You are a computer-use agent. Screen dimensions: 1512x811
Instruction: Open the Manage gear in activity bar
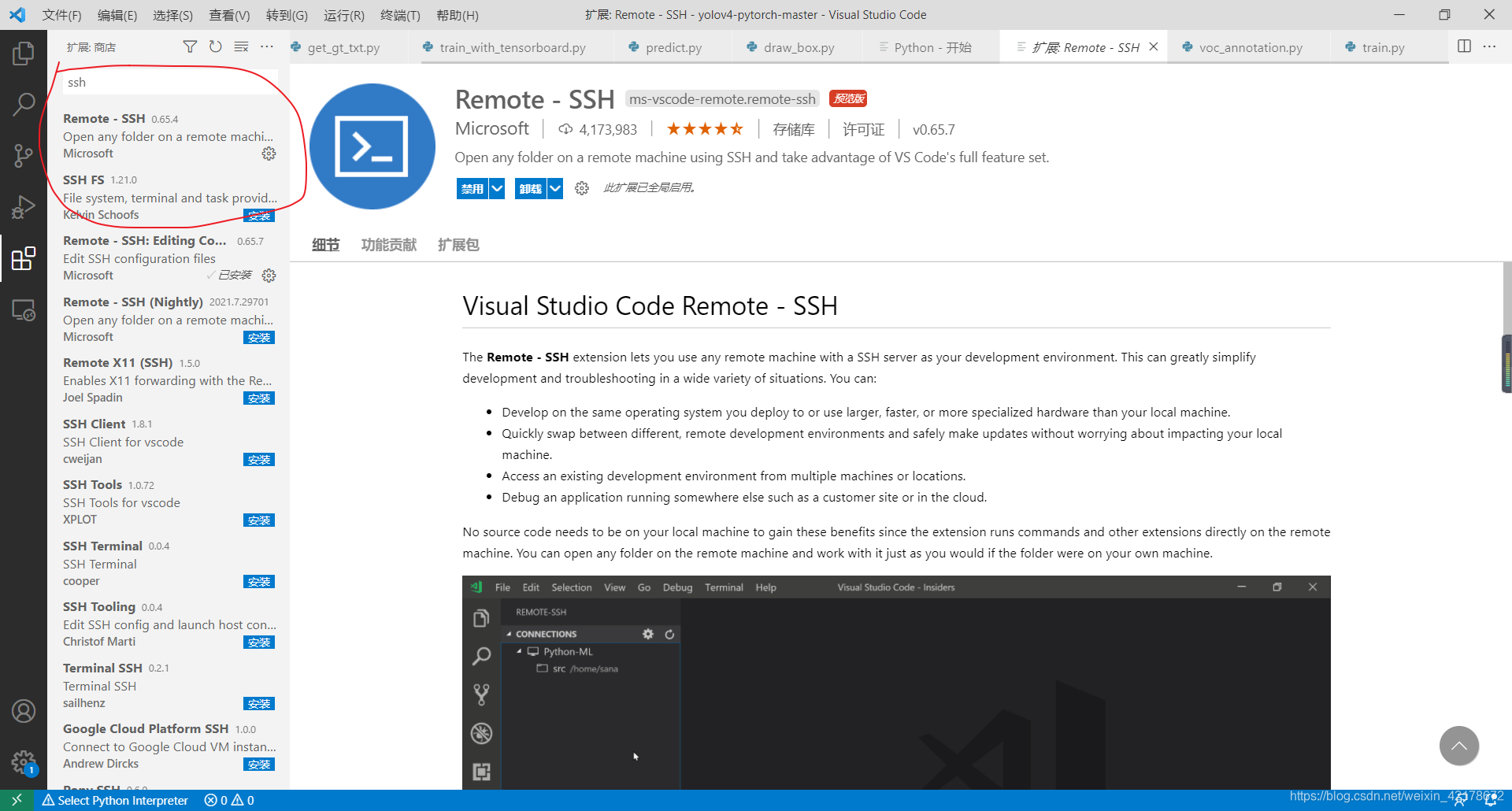[24, 762]
